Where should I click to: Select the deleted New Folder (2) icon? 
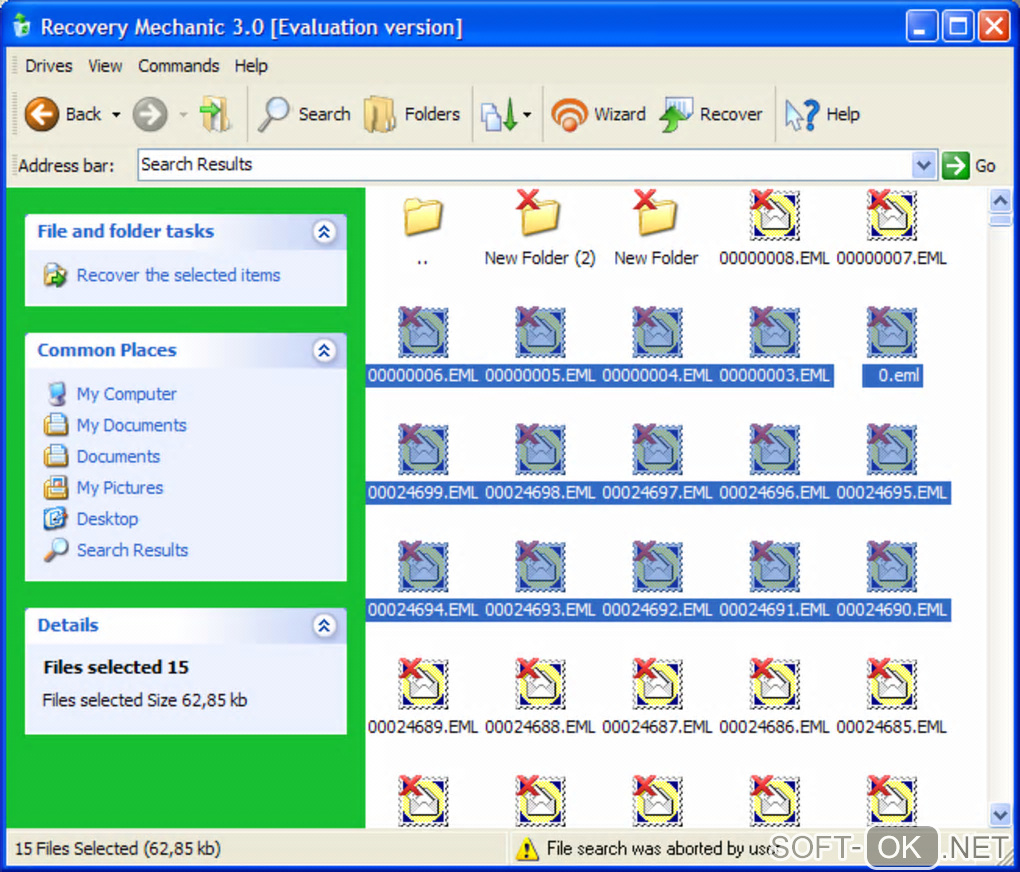point(539,213)
